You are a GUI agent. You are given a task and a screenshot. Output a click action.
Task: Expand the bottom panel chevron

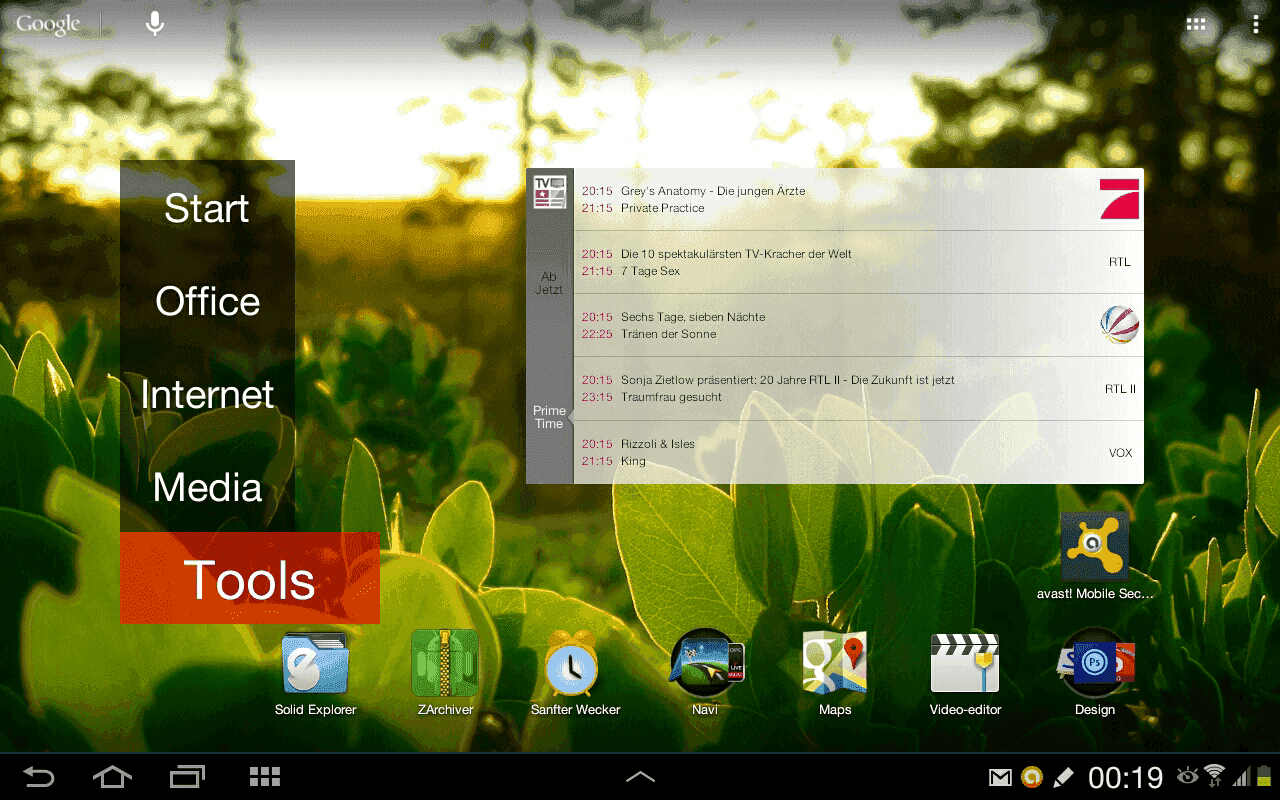(x=640, y=777)
